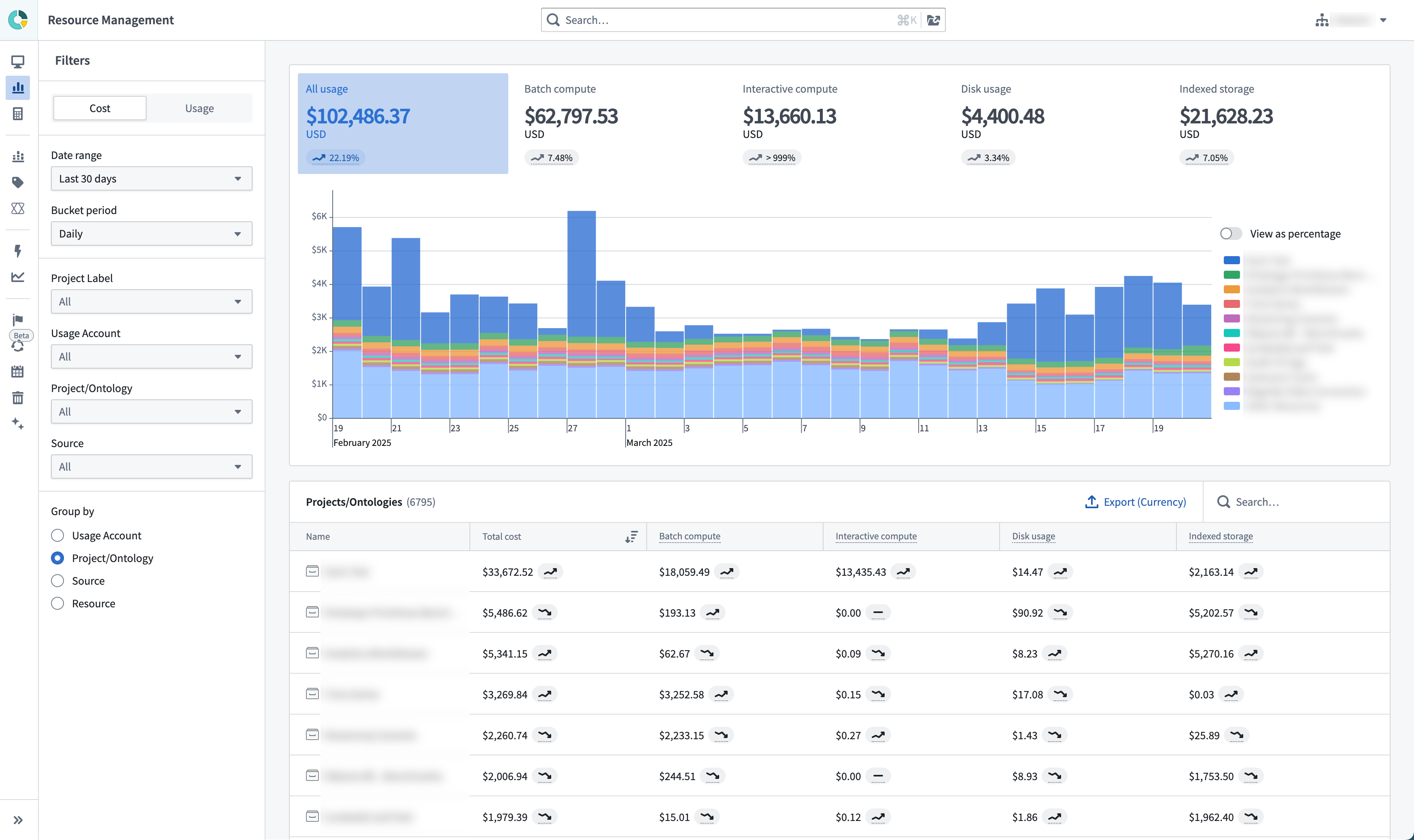Image resolution: width=1414 pixels, height=840 pixels.
Task: Open Usage Account filter dropdown
Action: point(152,356)
